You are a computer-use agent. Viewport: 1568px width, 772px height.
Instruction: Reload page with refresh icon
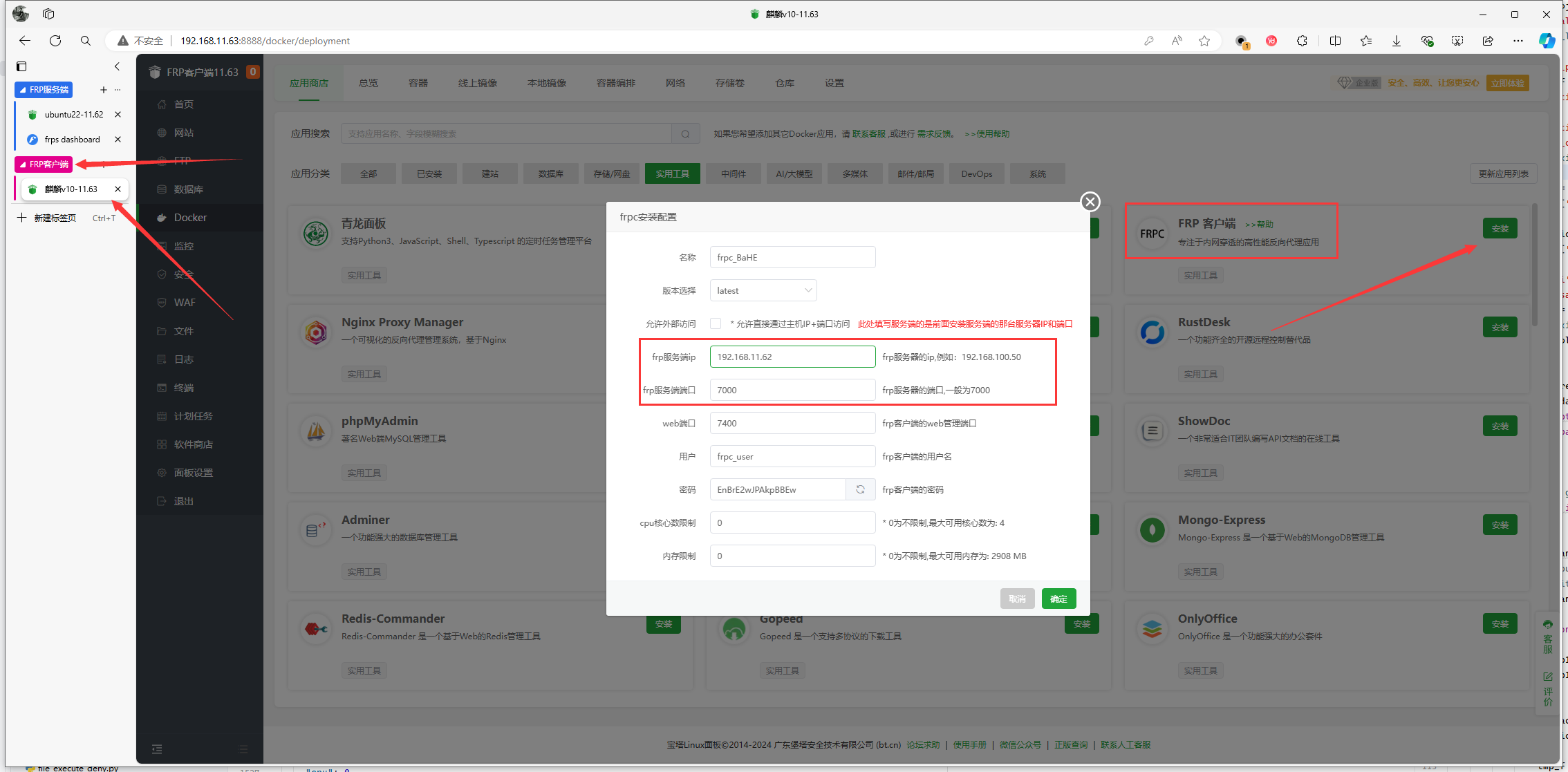(55, 41)
